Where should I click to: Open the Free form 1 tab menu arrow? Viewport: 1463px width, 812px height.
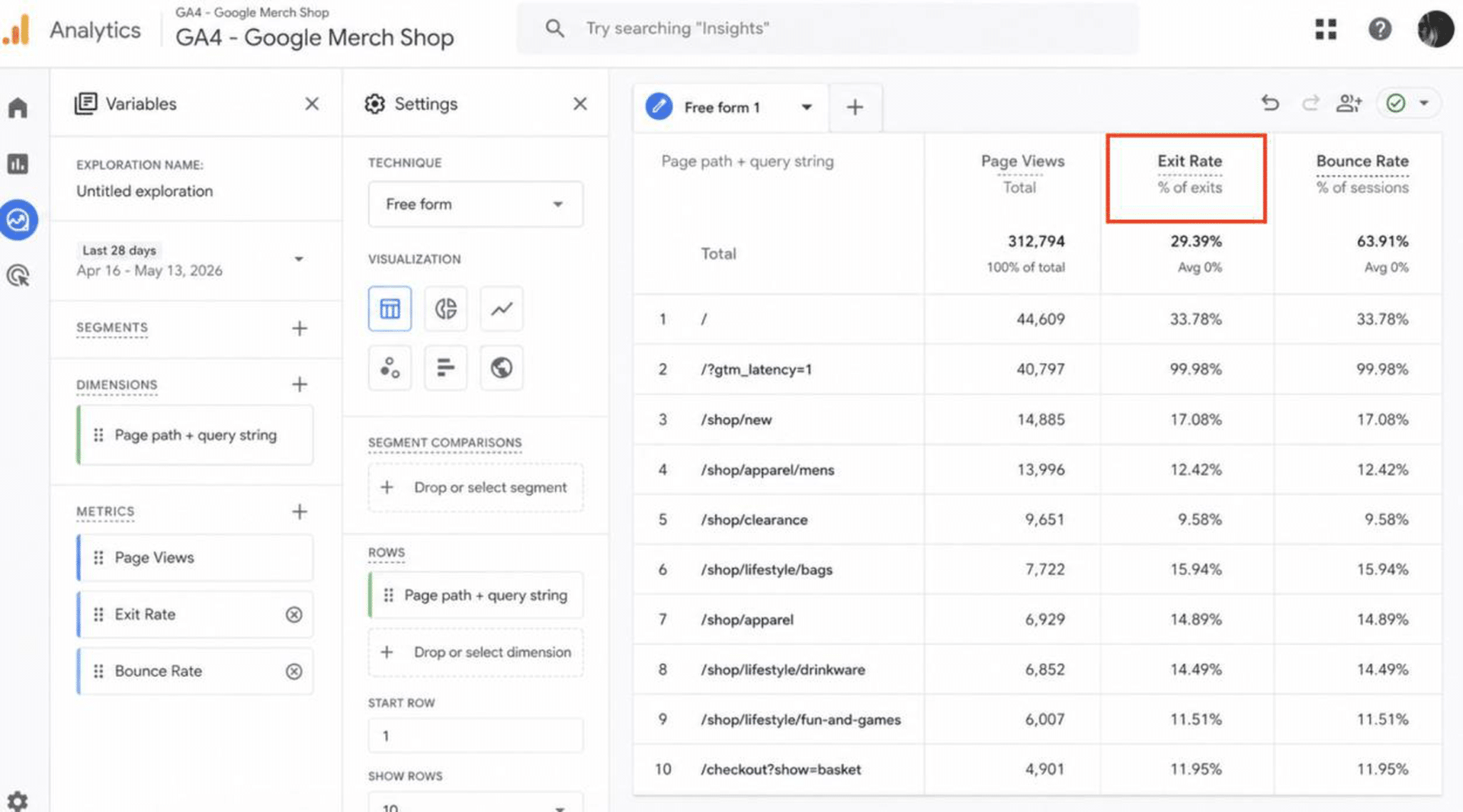click(x=807, y=107)
